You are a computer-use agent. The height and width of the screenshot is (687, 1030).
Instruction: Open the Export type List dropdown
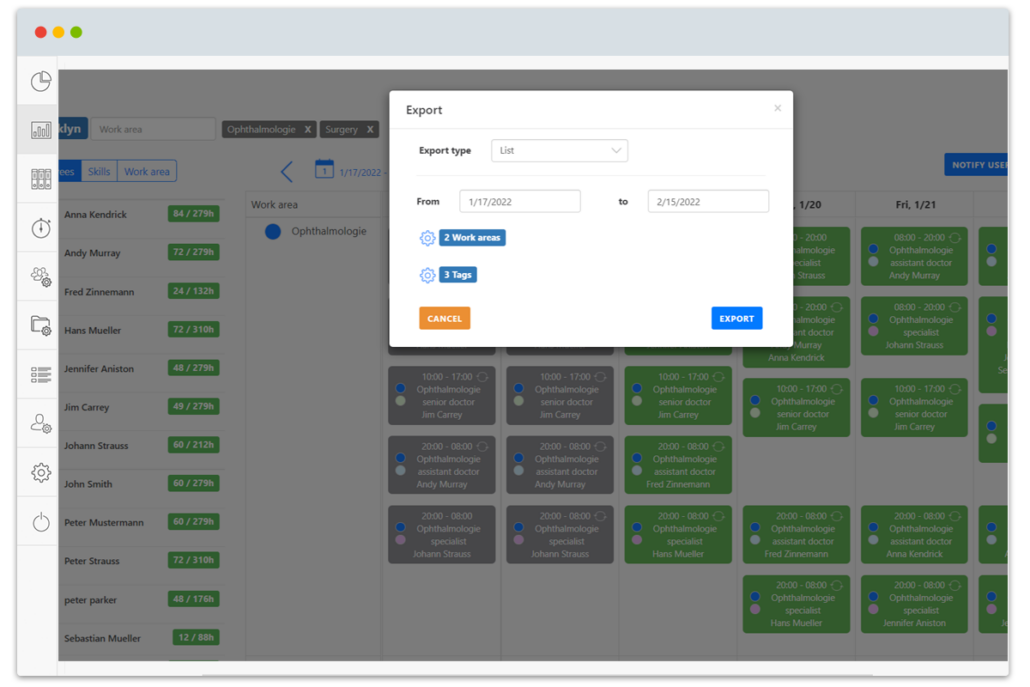point(559,150)
